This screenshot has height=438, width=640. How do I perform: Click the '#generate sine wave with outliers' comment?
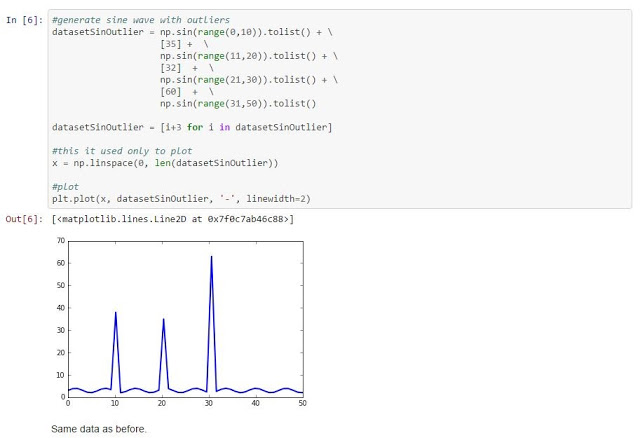pyautogui.click(x=140, y=20)
